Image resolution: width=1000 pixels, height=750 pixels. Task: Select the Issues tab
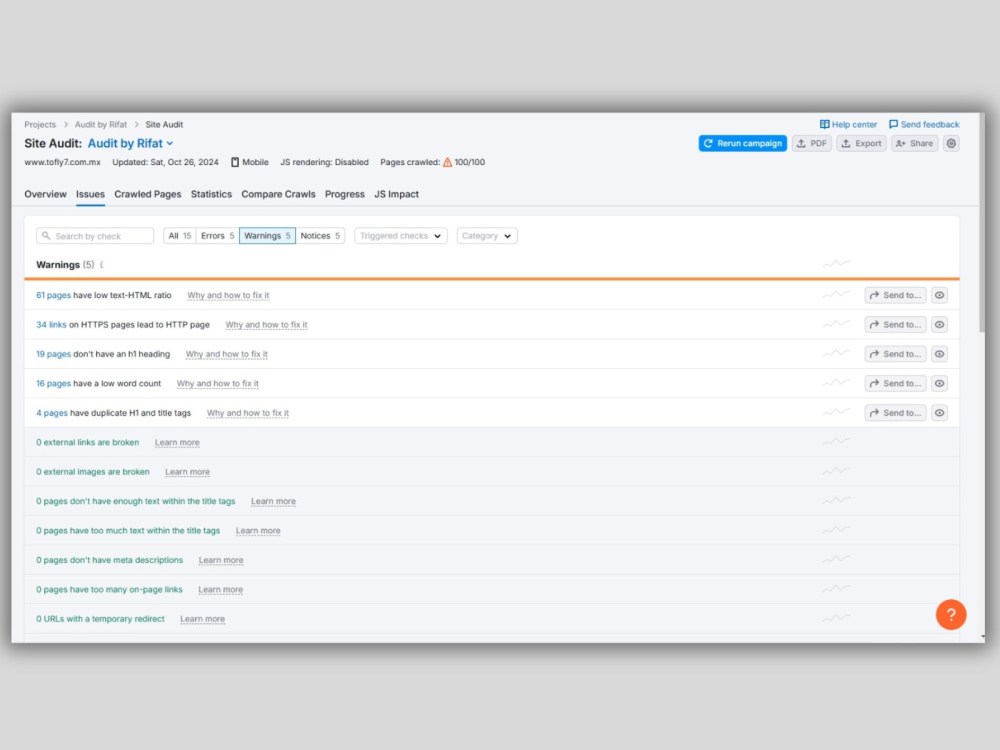[x=90, y=195]
